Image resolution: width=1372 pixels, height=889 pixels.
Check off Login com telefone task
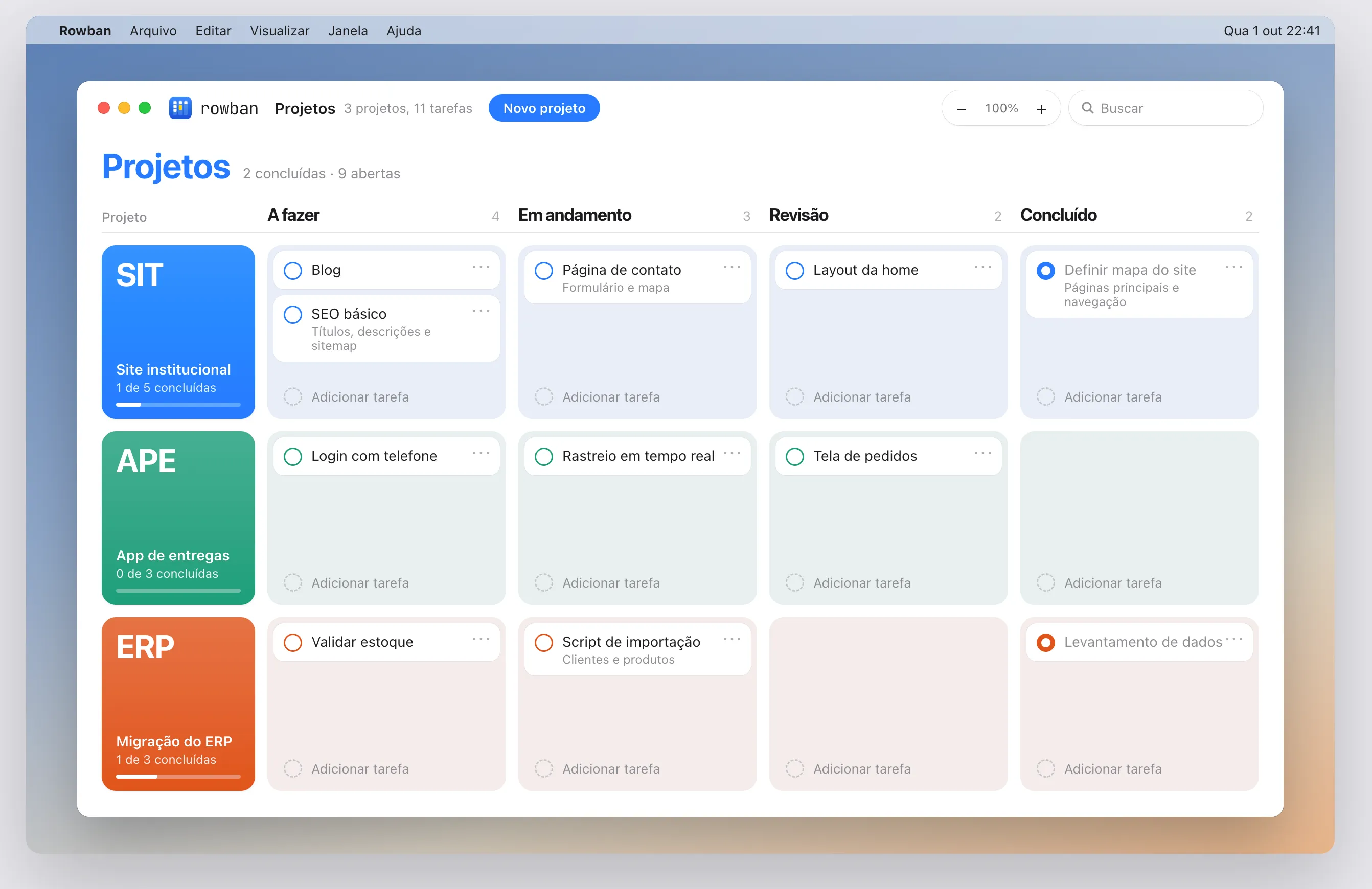tap(293, 456)
